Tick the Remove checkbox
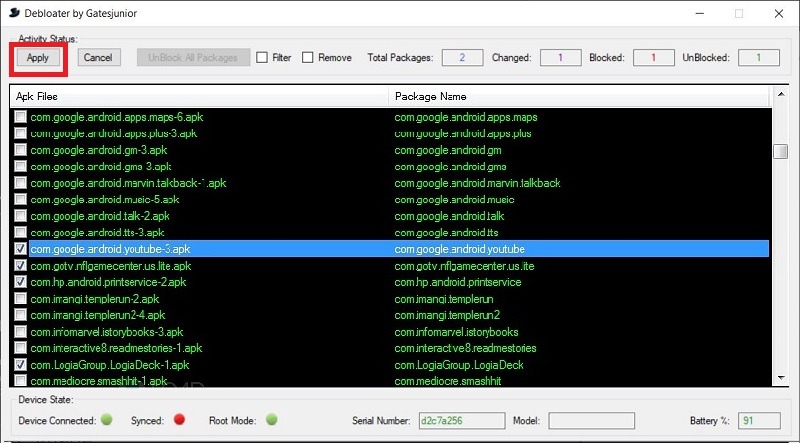This screenshot has width=800, height=443. coord(309,58)
